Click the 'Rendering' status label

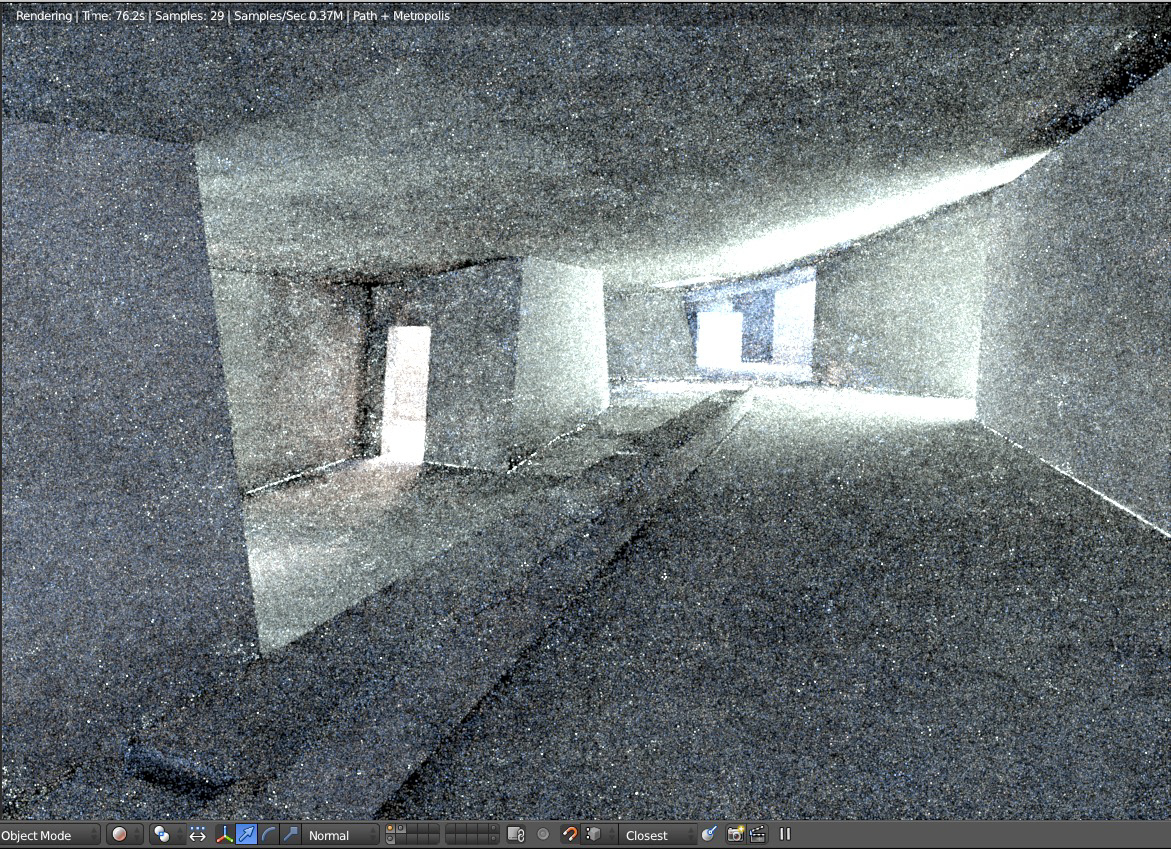44,16
